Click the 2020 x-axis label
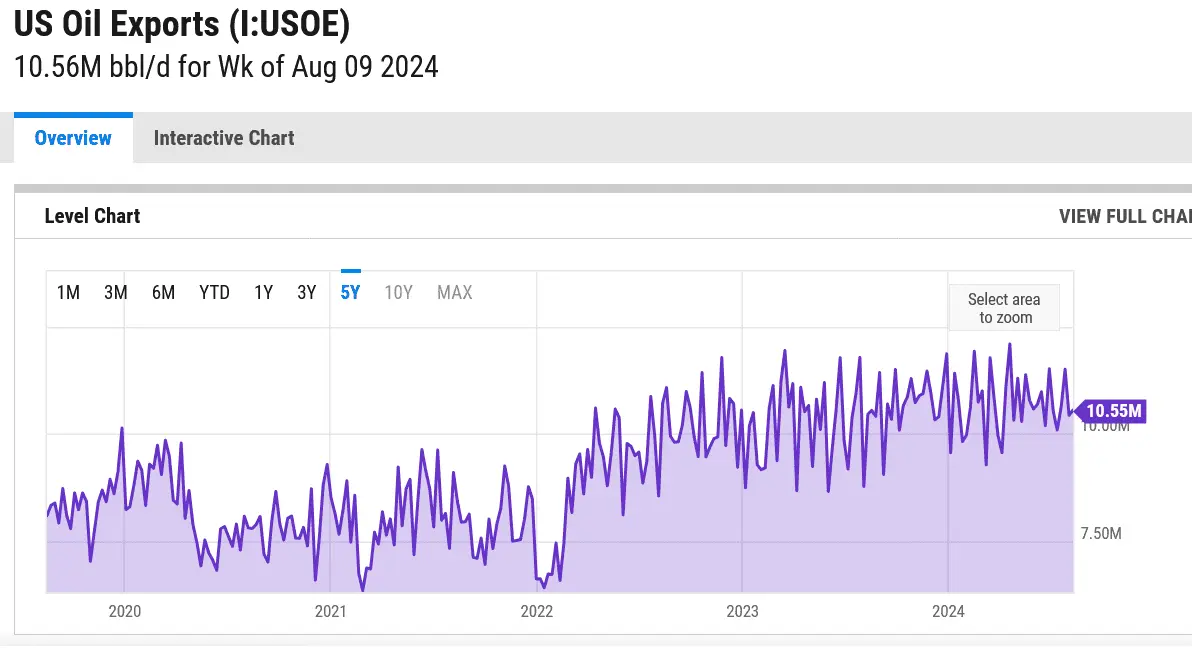Image resolution: width=1192 pixels, height=661 pixels. pos(124,611)
